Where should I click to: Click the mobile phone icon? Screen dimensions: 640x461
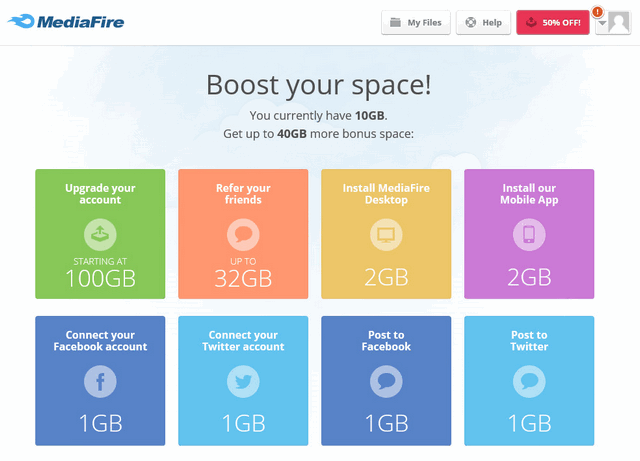529,235
